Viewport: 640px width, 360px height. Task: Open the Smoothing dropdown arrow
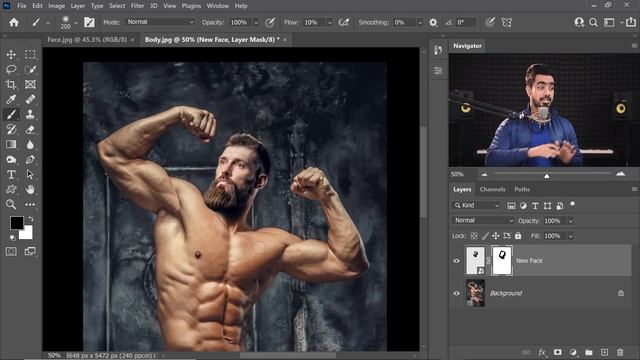pos(419,22)
